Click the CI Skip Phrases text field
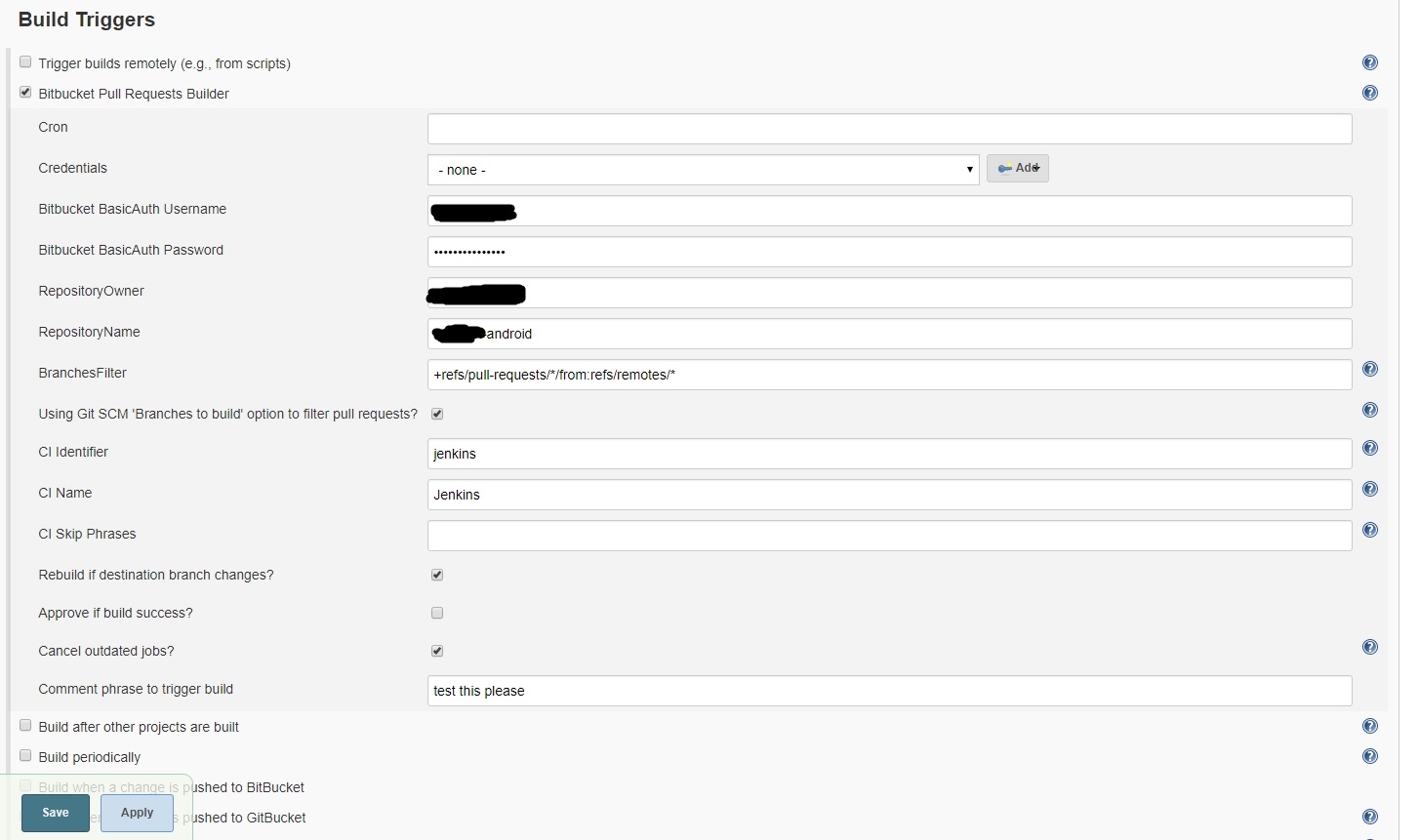This screenshot has width=1420, height=840. [889, 536]
